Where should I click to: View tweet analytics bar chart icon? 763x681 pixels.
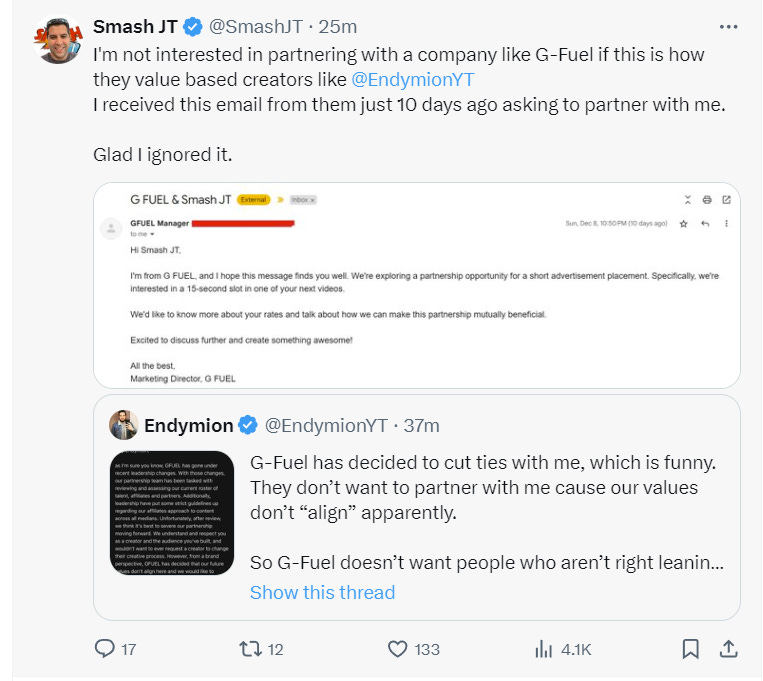click(x=544, y=649)
